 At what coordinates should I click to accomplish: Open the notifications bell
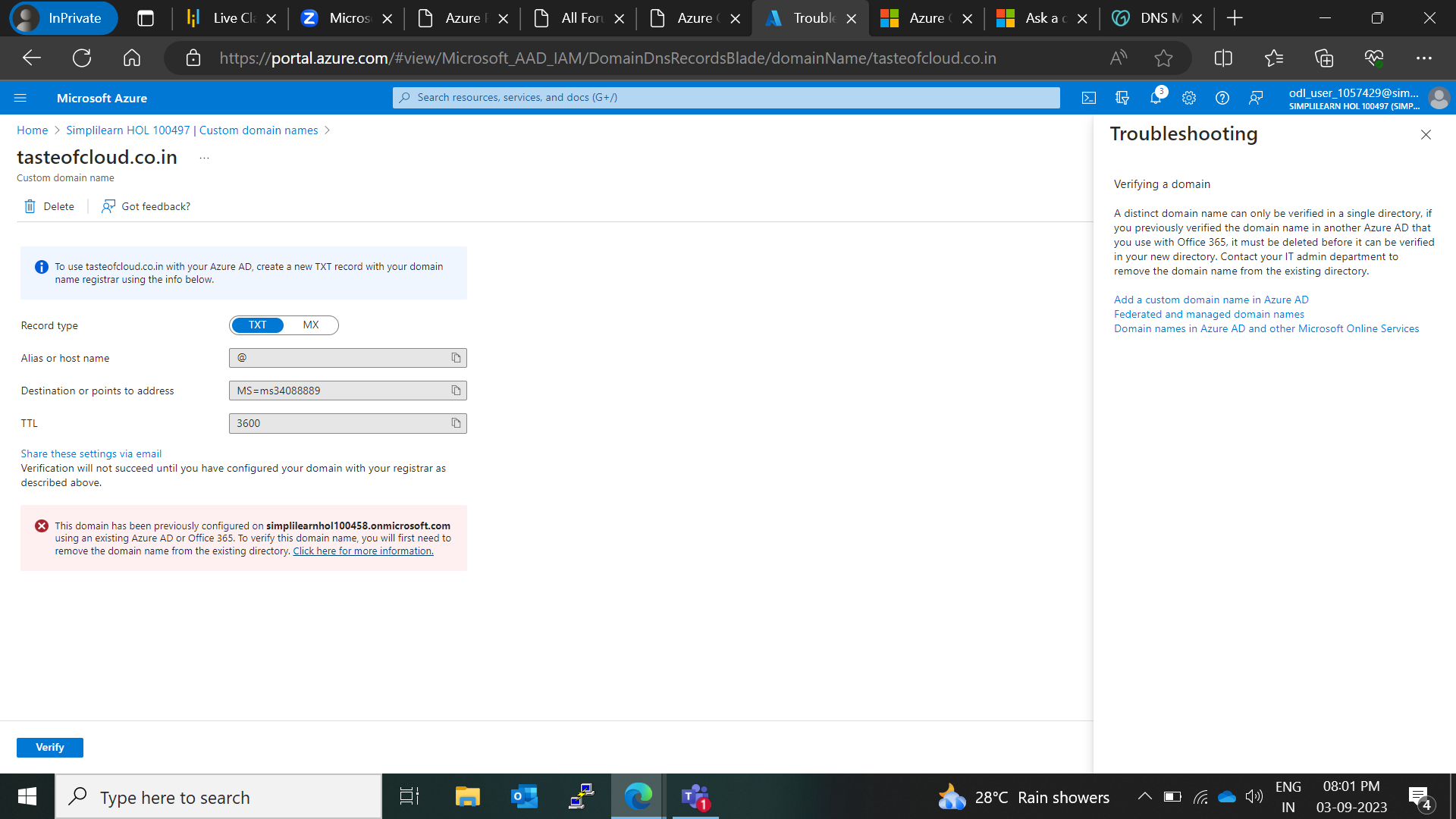click(x=1155, y=97)
